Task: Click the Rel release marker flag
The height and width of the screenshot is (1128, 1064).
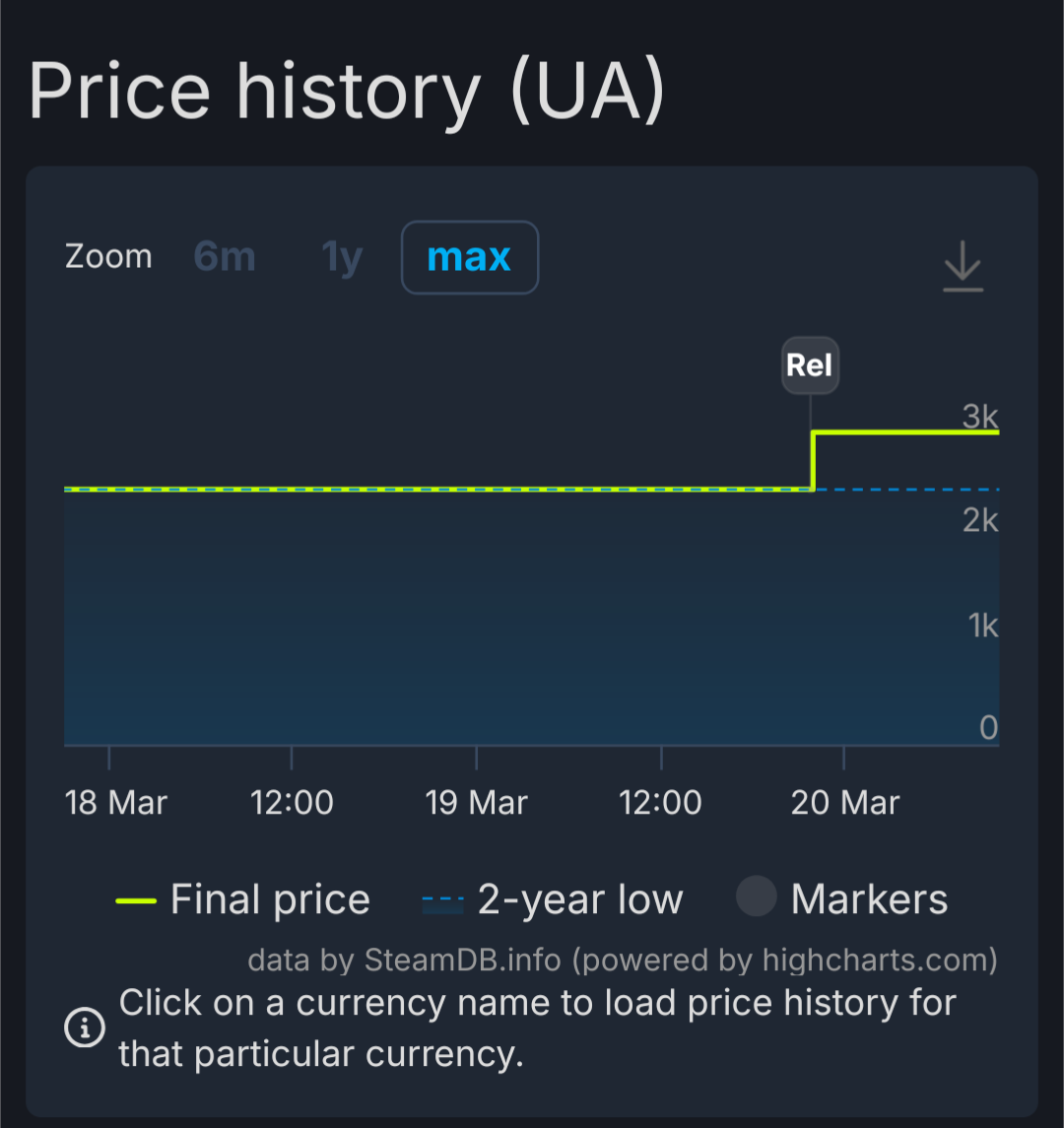Action: click(x=810, y=365)
